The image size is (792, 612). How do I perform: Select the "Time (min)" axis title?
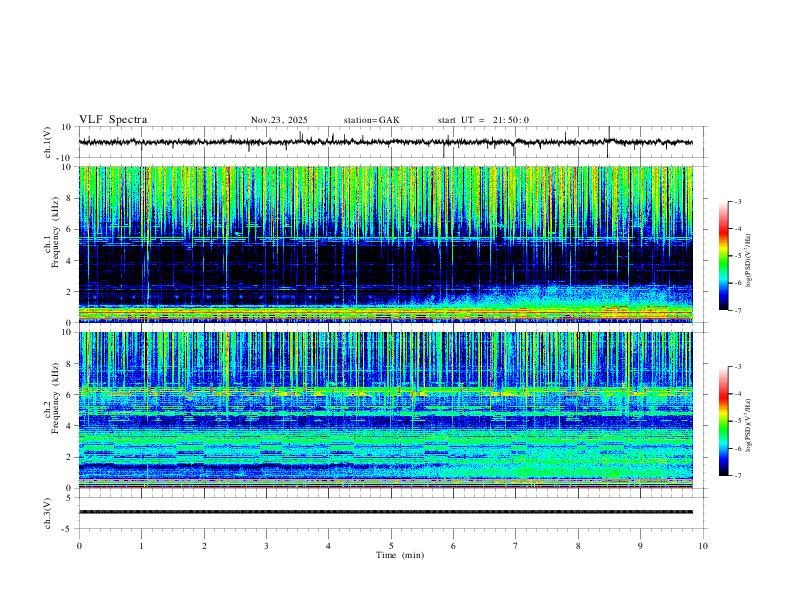point(400,555)
